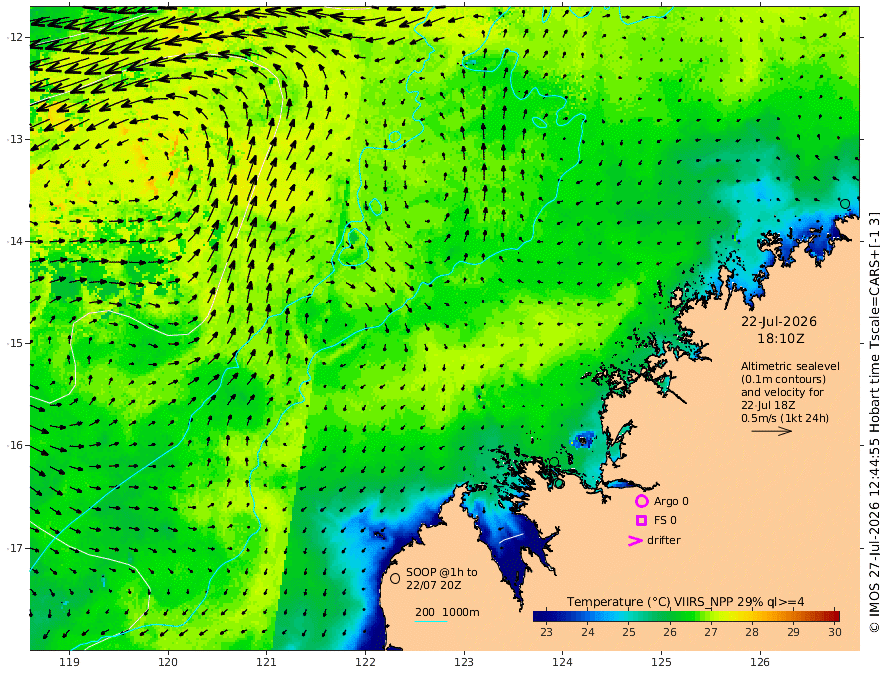Click the 27 tick on the color bar
This screenshot has width=880, height=680.
(x=711, y=632)
